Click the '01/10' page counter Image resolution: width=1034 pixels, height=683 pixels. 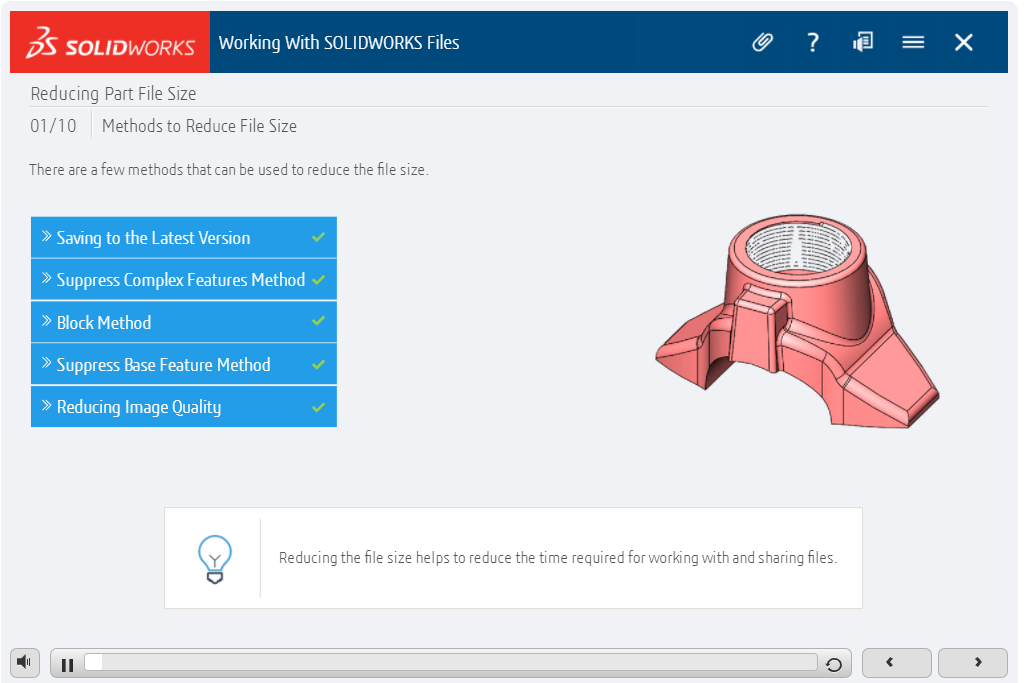53,126
